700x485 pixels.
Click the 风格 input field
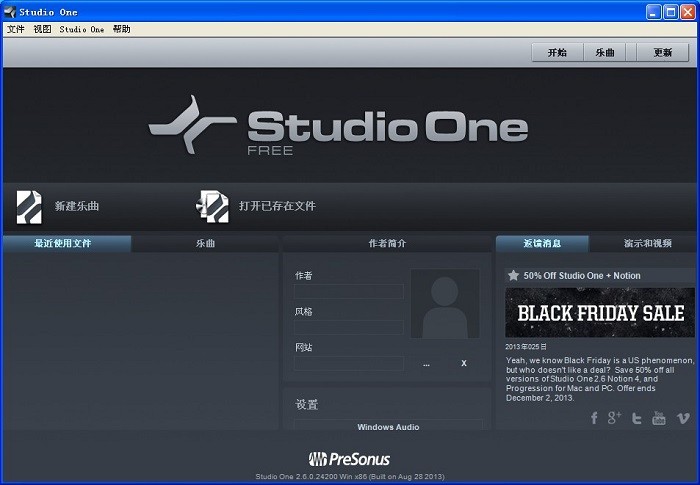[349, 327]
